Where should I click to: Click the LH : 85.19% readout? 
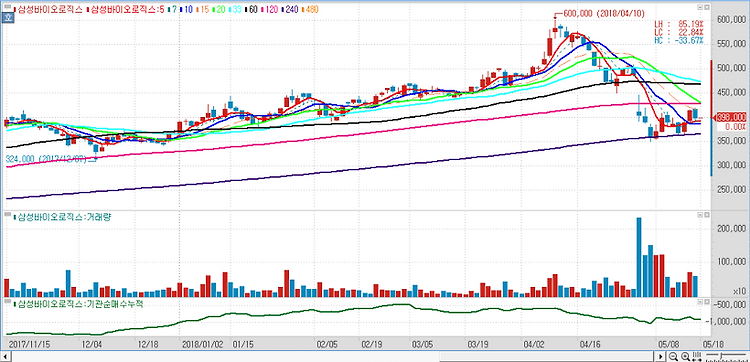tap(679, 24)
